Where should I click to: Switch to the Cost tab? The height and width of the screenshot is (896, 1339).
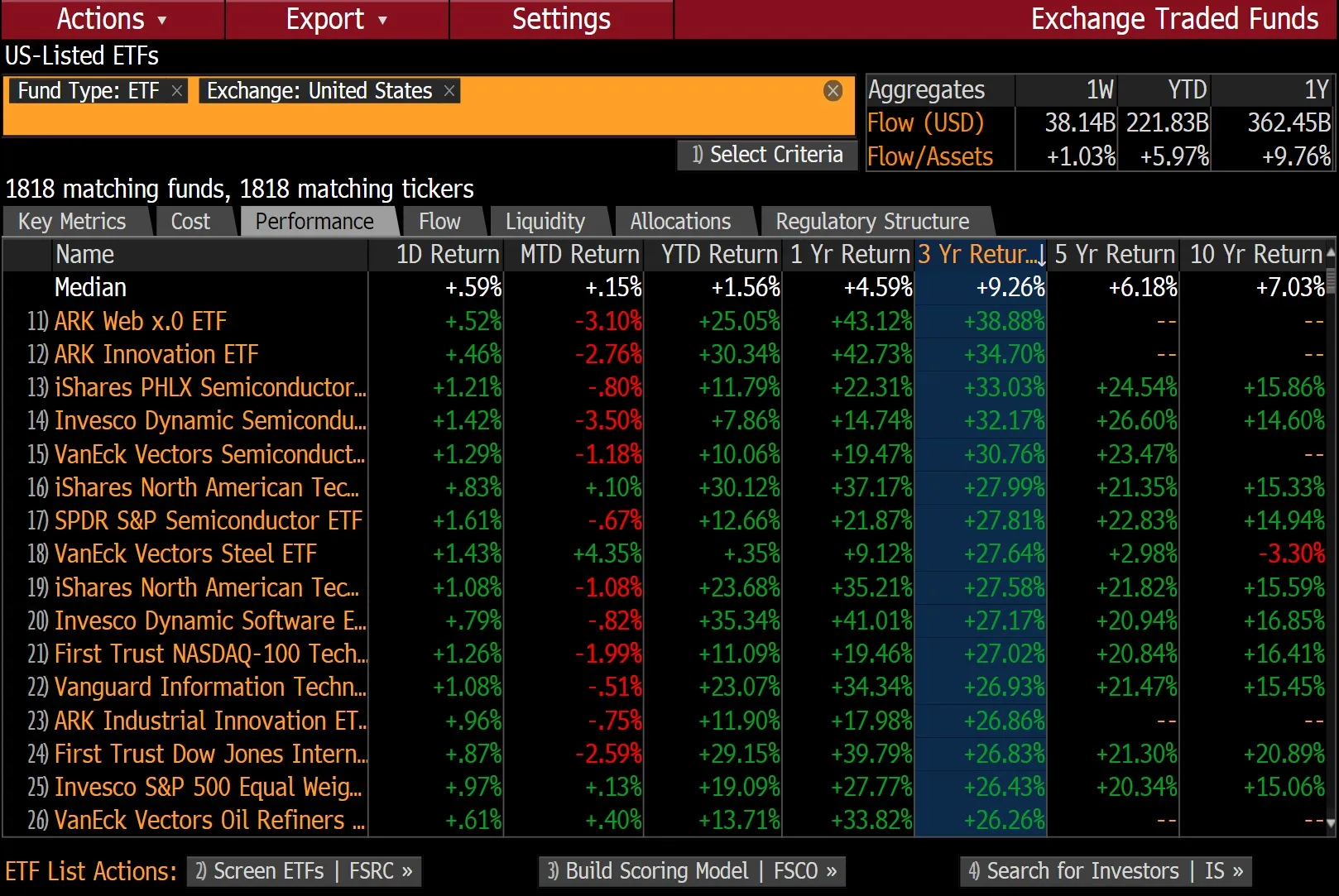pos(191,221)
